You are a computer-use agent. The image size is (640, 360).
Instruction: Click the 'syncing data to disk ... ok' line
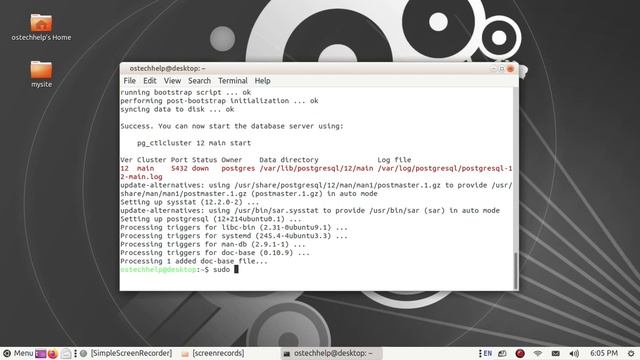(x=177, y=109)
